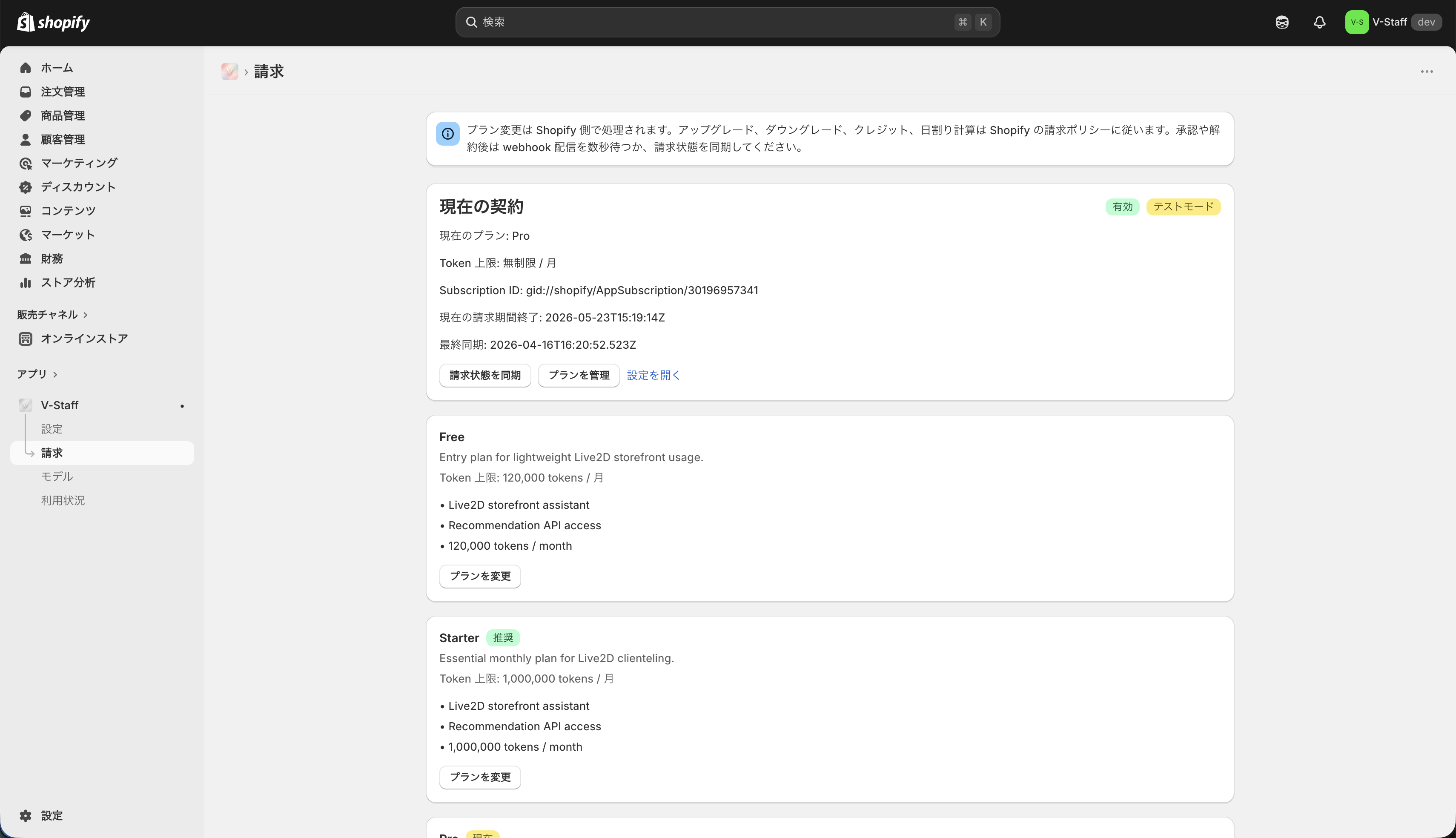Screen dimensions: 1456x838
Task: Expand the 販売チャネル section
Action: tap(52, 315)
